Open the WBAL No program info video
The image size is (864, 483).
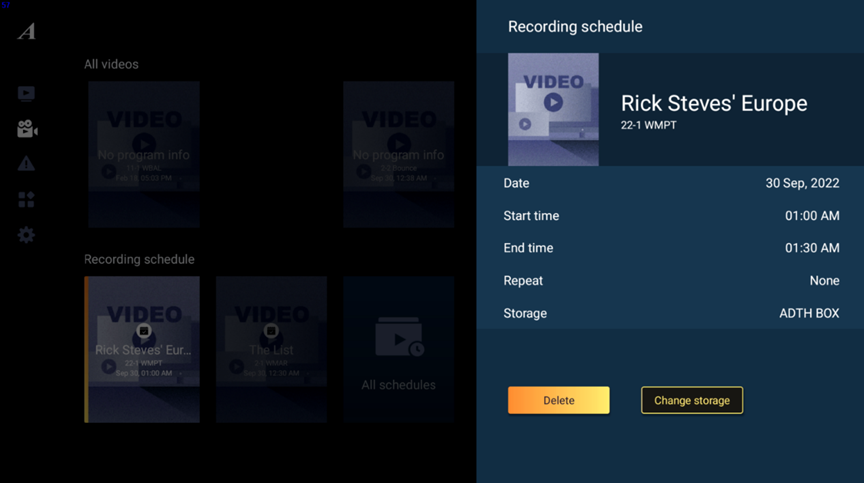(144, 154)
